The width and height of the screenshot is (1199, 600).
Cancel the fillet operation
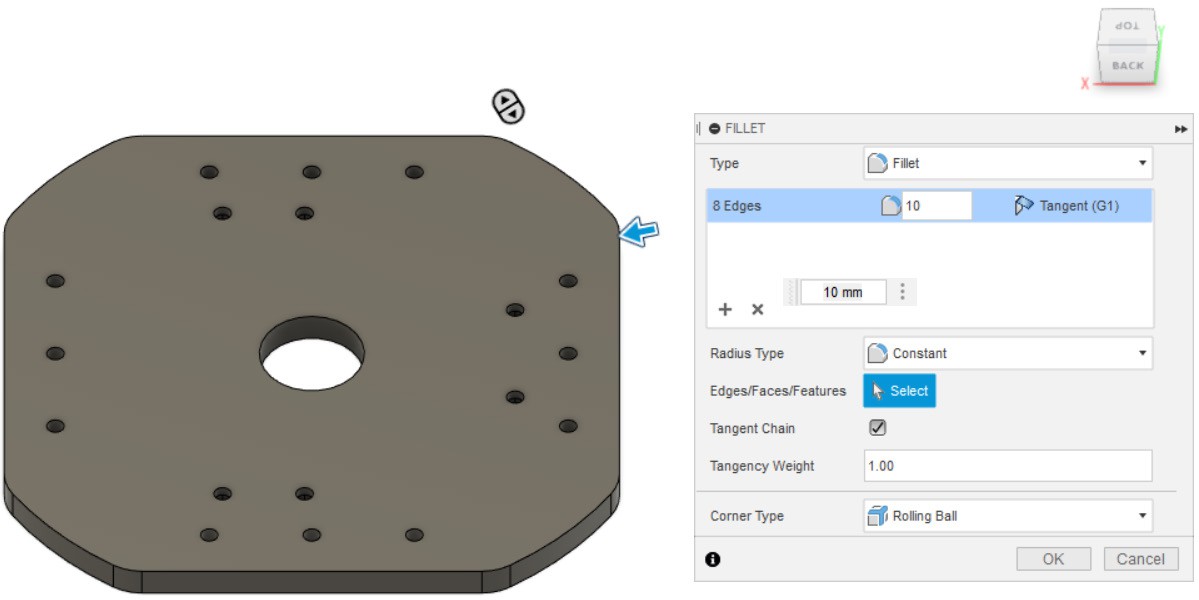click(1141, 559)
